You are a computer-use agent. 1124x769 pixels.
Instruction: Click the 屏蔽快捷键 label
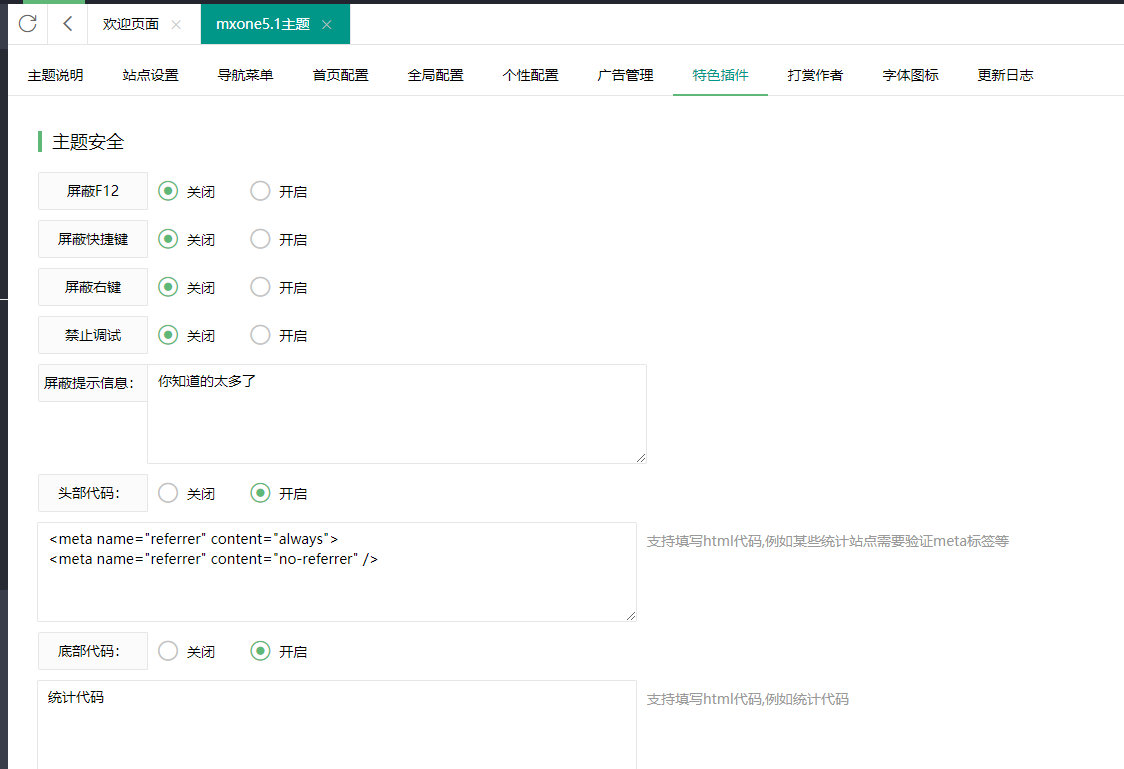(92, 239)
